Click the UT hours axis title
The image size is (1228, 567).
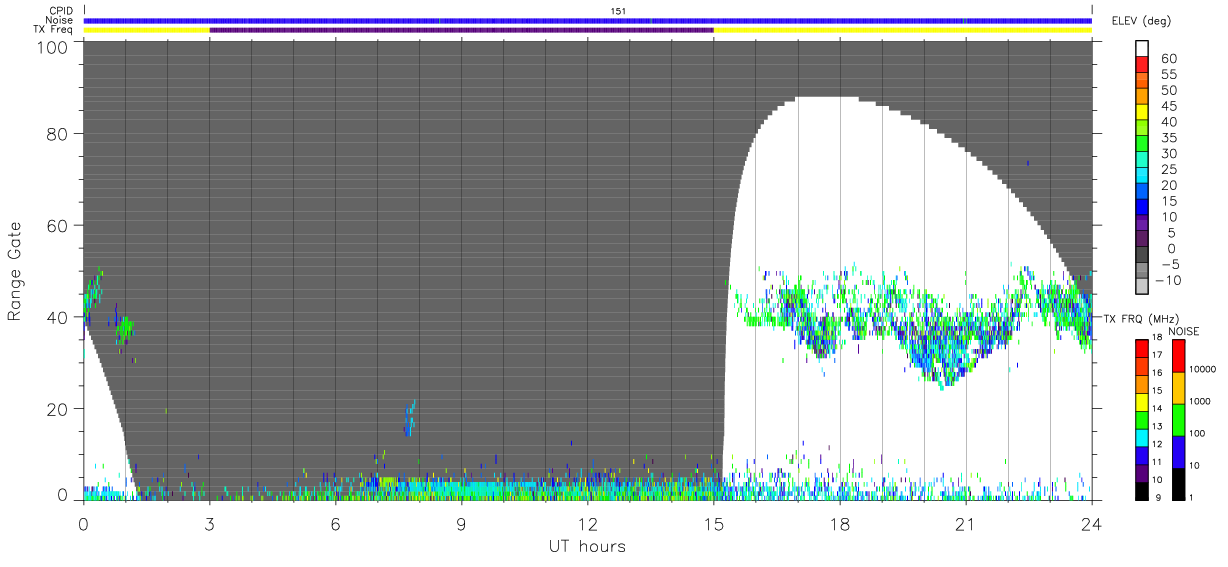pyautogui.click(x=587, y=546)
